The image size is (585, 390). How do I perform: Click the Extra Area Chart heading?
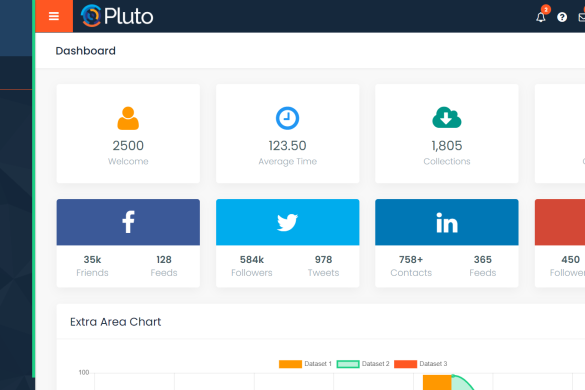(115, 322)
